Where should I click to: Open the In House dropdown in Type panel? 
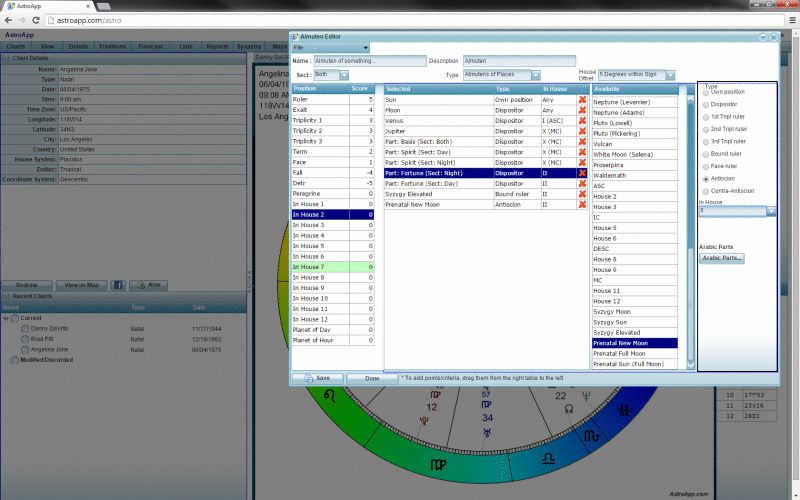771,211
